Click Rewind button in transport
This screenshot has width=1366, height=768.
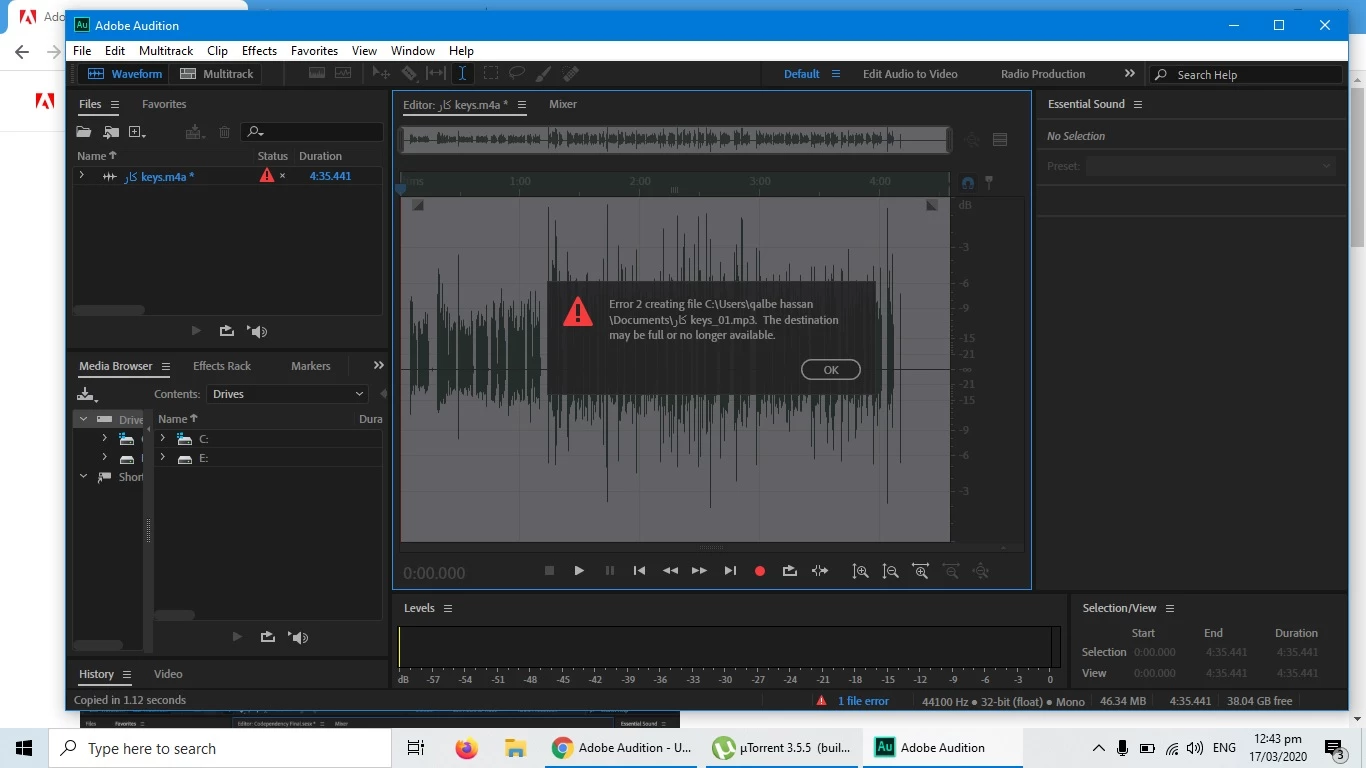(x=670, y=571)
